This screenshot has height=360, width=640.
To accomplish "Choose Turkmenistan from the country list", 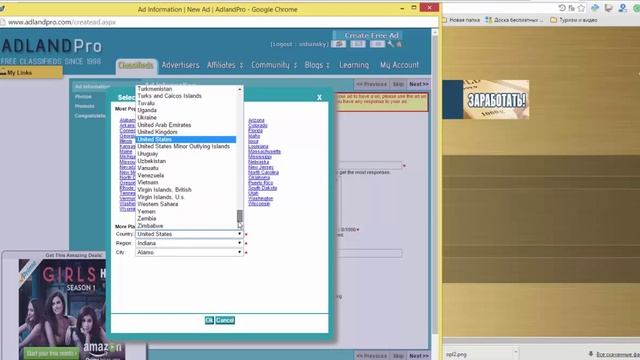I will 186,89.
